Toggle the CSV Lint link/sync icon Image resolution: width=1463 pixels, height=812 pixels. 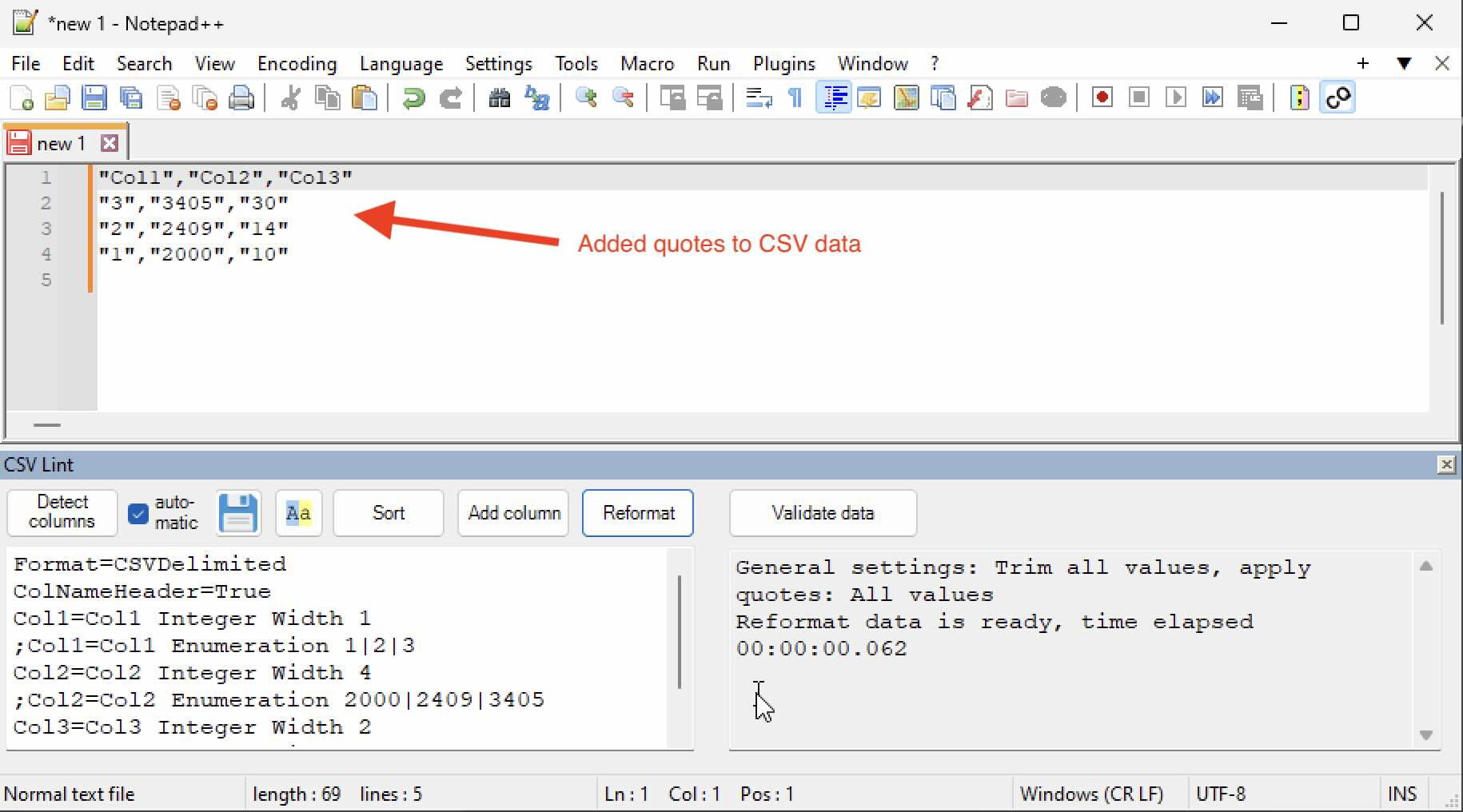1338,98
